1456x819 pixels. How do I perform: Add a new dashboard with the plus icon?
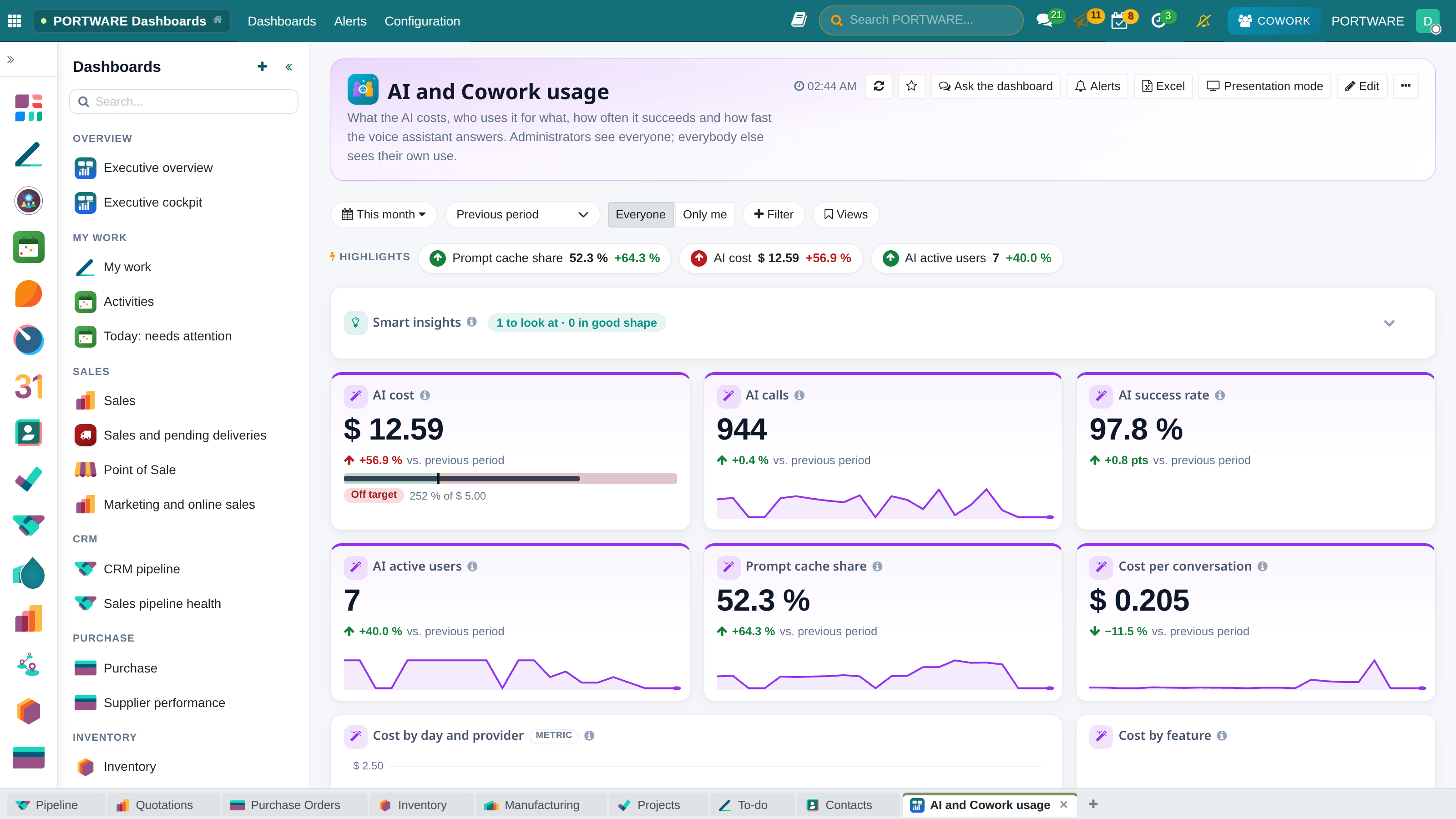tap(262, 67)
